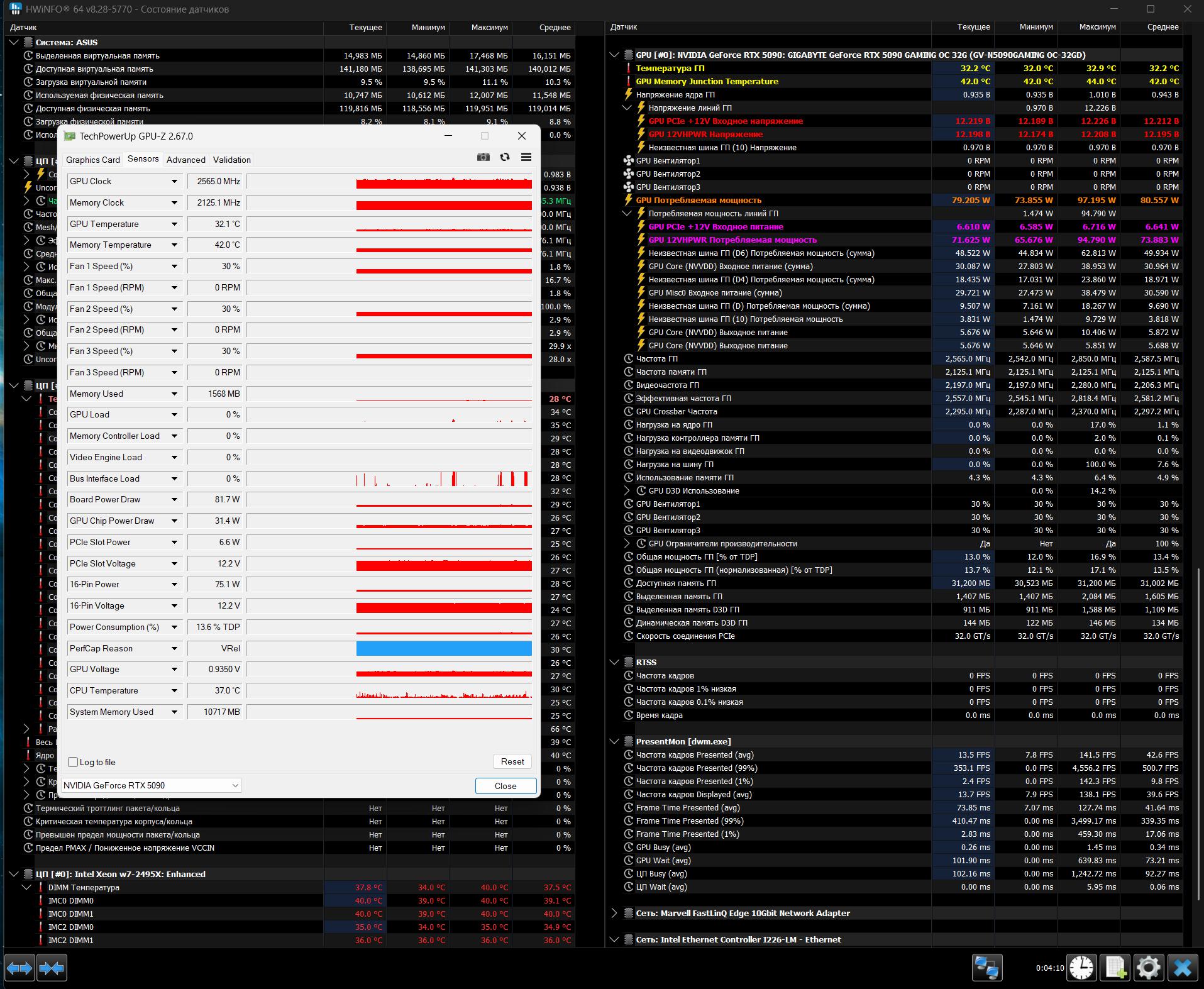The width and height of the screenshot is (1204, 989).
Task: Open the Board Power Draw dropdown arrow
Action: pyautogui.click(x=174, y=500)
